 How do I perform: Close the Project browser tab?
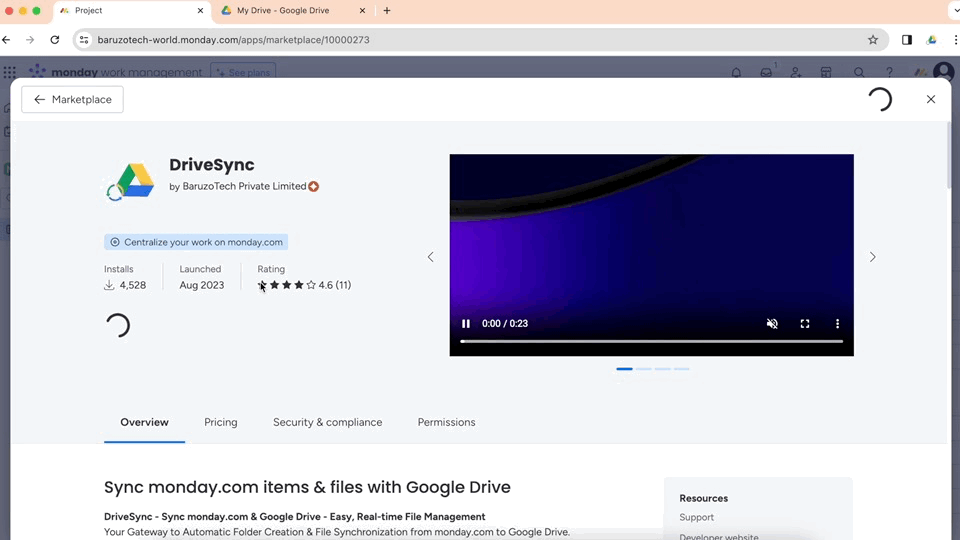(200, 10)
